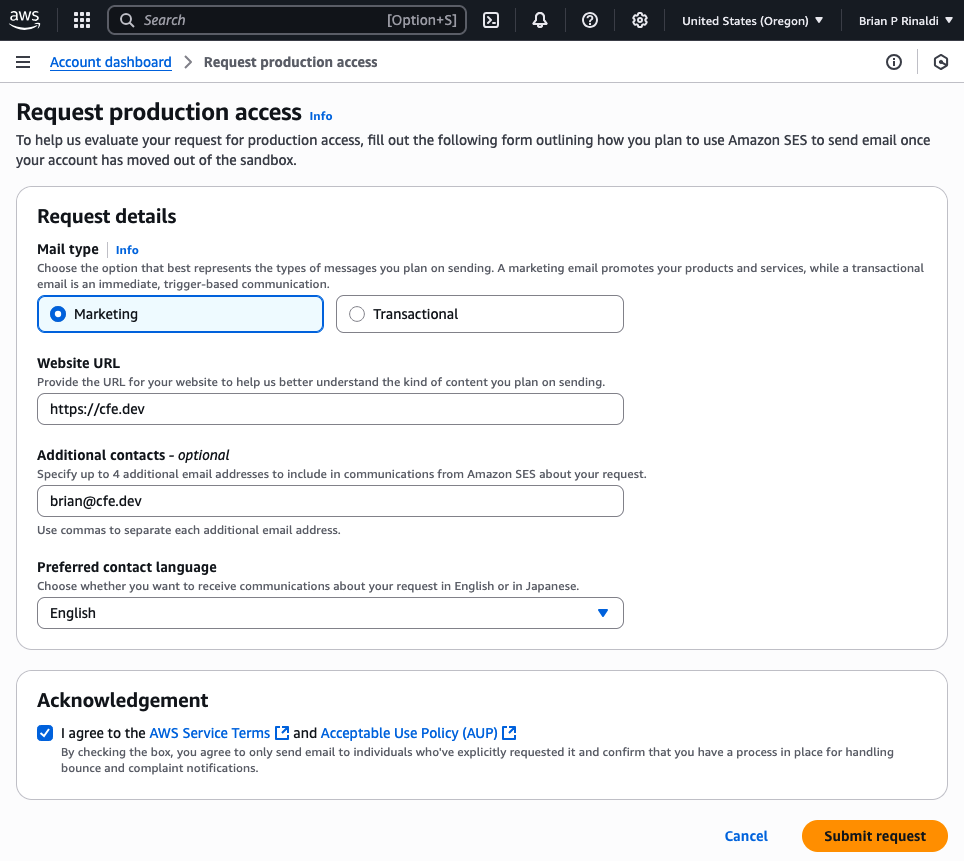Open the AWS services grid menu
964x861 pixels.
(x=81, y=19)
